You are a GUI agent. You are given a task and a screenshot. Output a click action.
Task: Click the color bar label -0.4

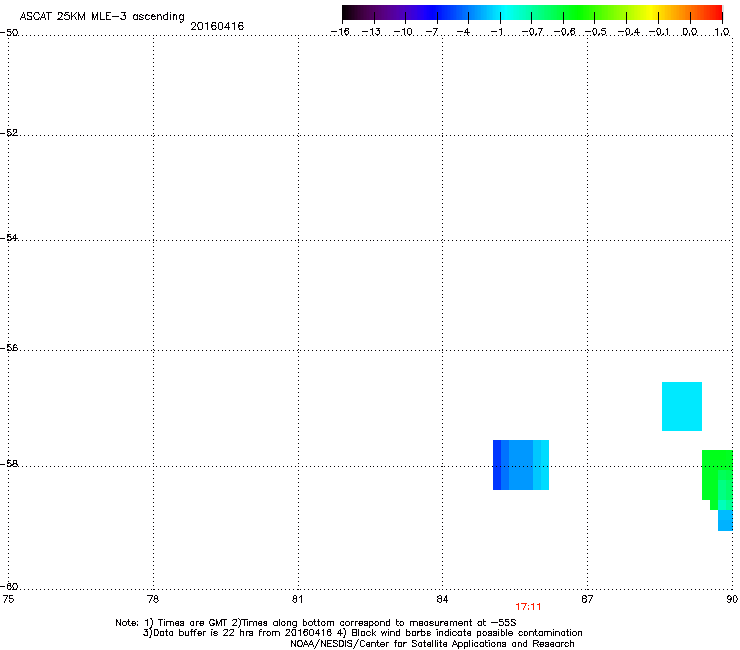pyautogui.click(x=629, y=32)
